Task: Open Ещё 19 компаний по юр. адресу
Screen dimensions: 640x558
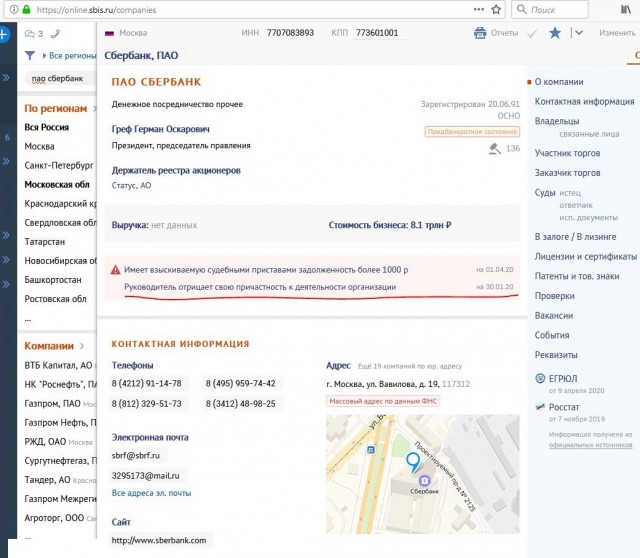Action: click(410, 366)
